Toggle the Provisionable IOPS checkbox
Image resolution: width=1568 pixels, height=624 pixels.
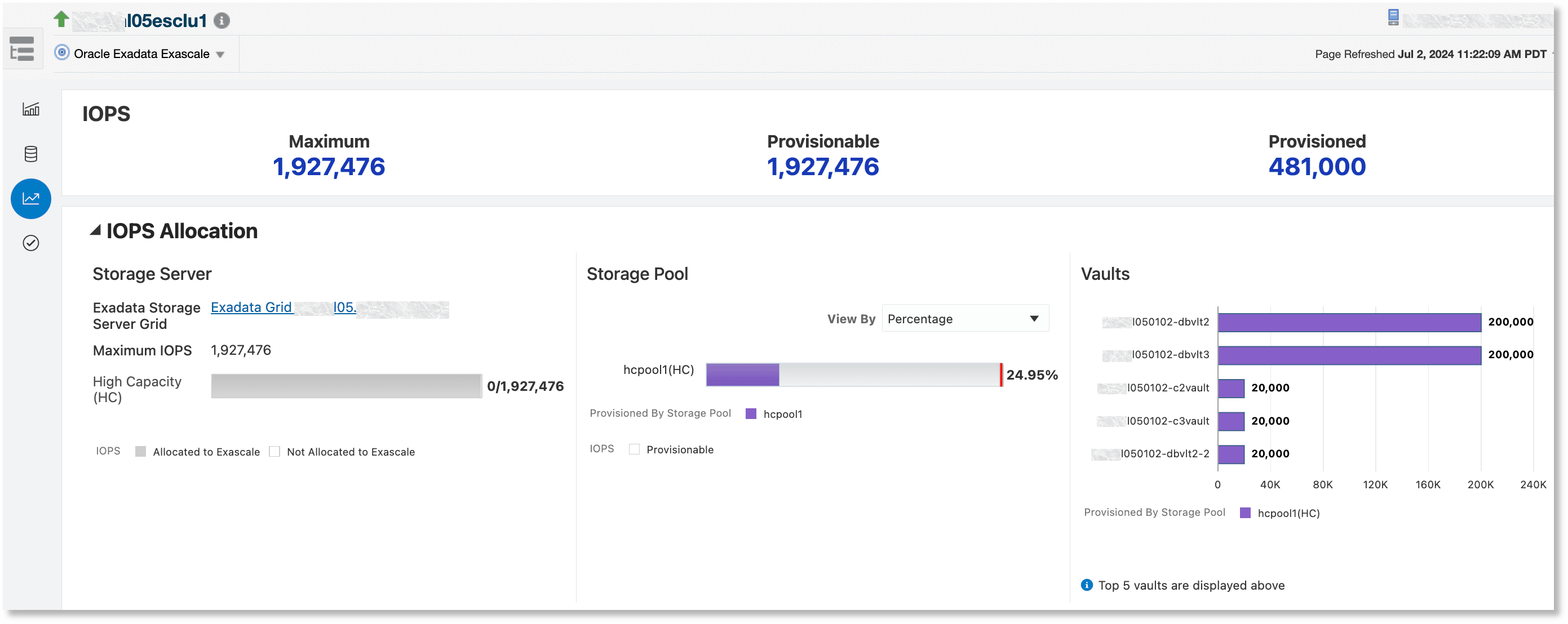pyautogui.click(x=634, y=449)
